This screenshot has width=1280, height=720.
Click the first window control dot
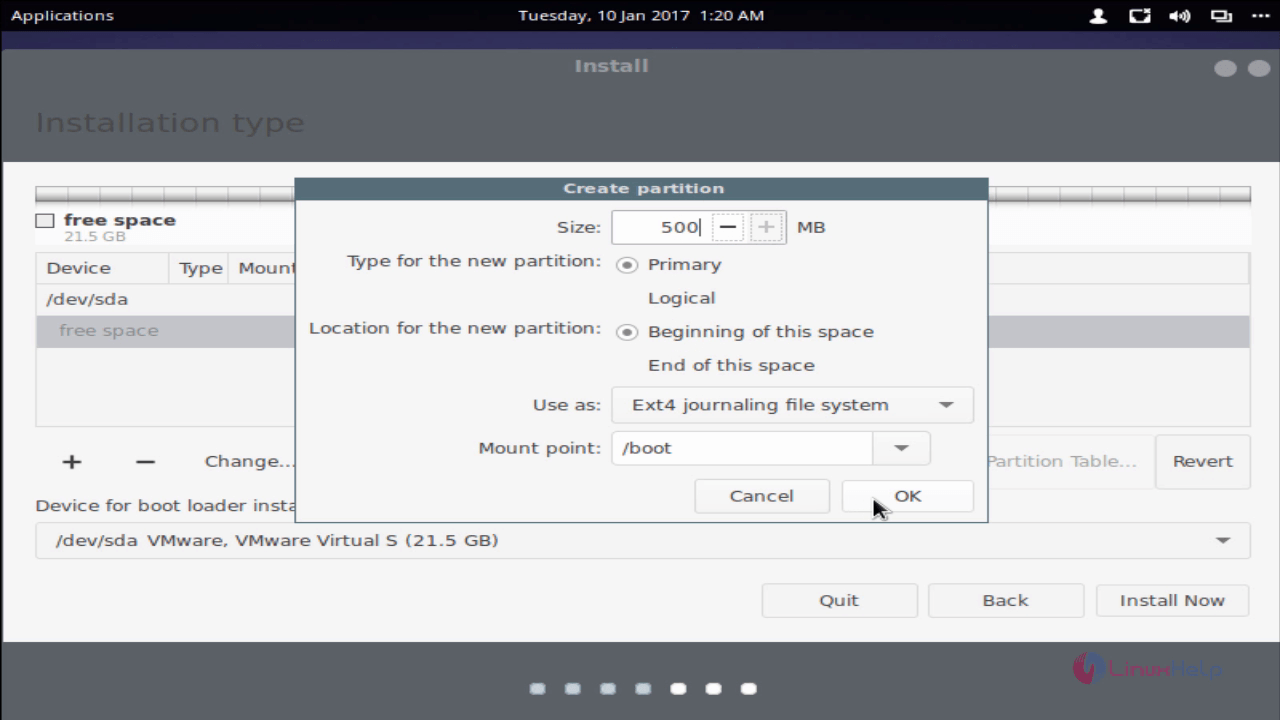1225,69
